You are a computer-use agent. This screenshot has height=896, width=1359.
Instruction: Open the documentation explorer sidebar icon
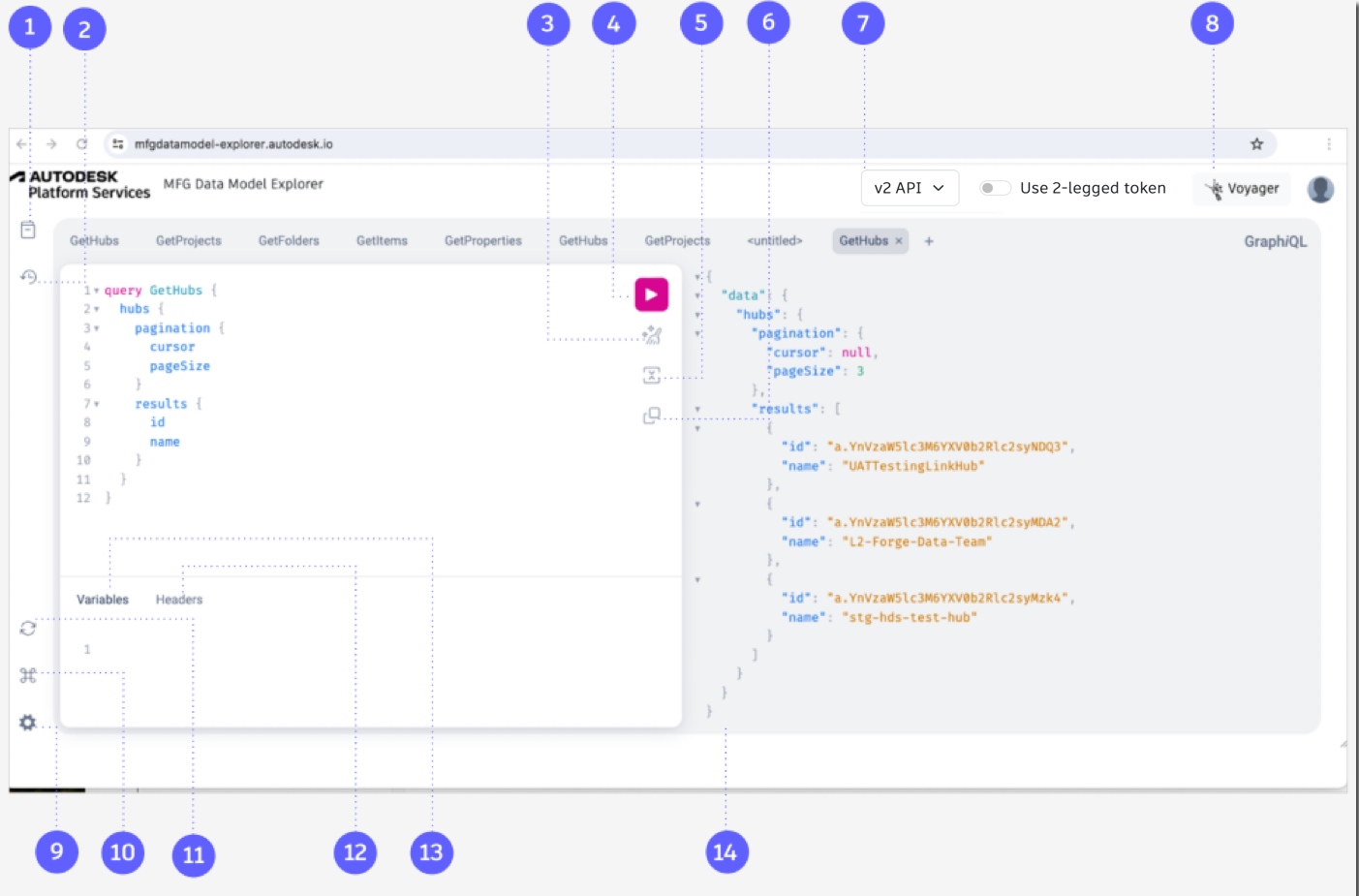[x=28, y=230]
